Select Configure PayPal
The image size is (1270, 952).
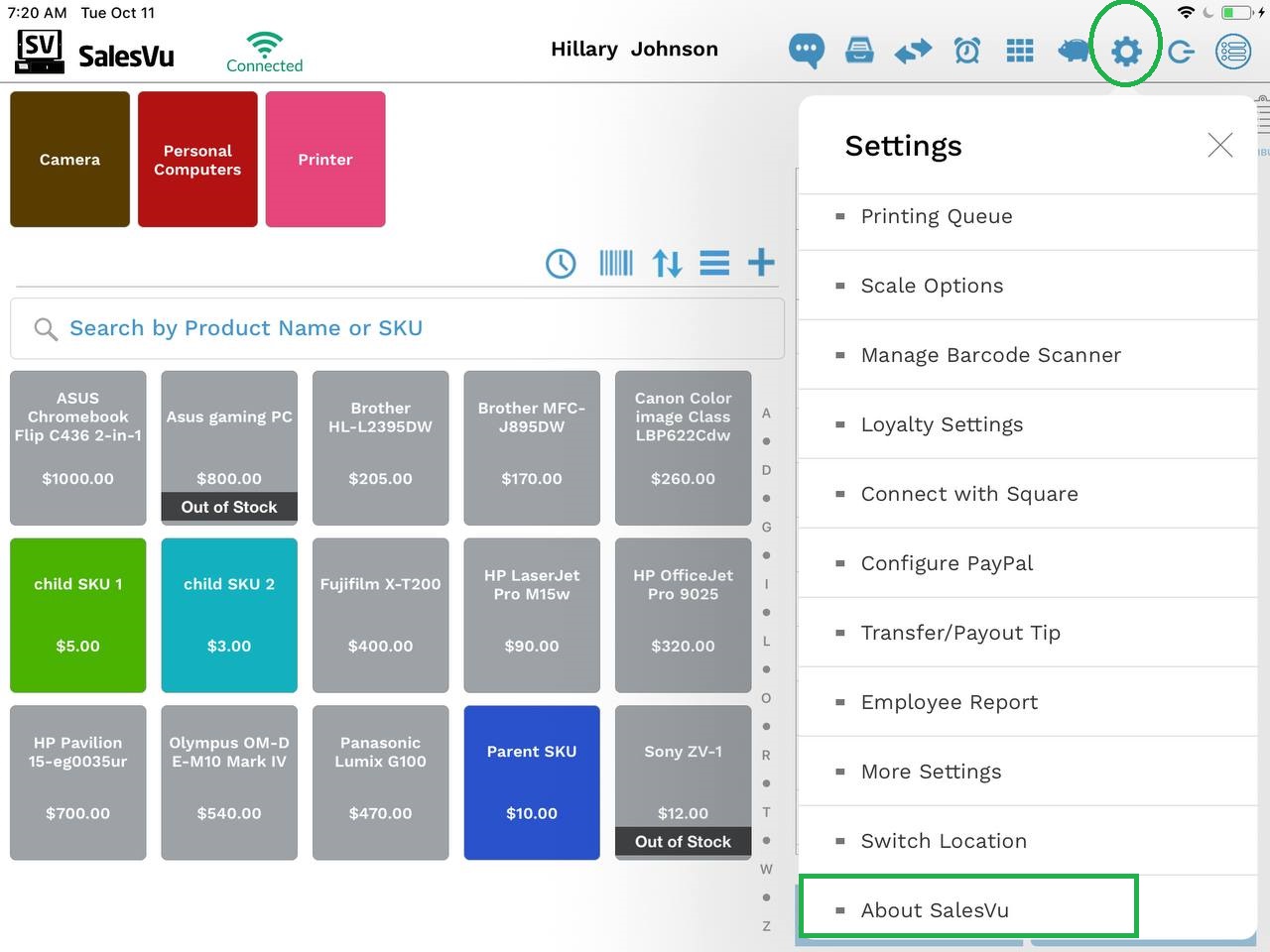tap(1027, 563)
